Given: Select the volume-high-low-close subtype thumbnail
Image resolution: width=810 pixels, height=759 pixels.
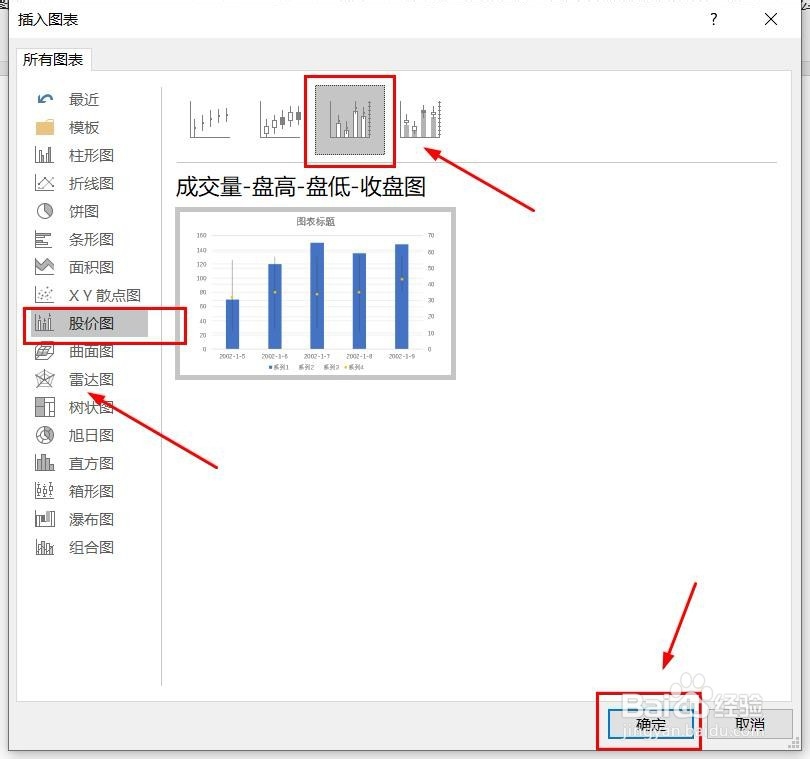Looking at the screenshot, I should [350, 120].
